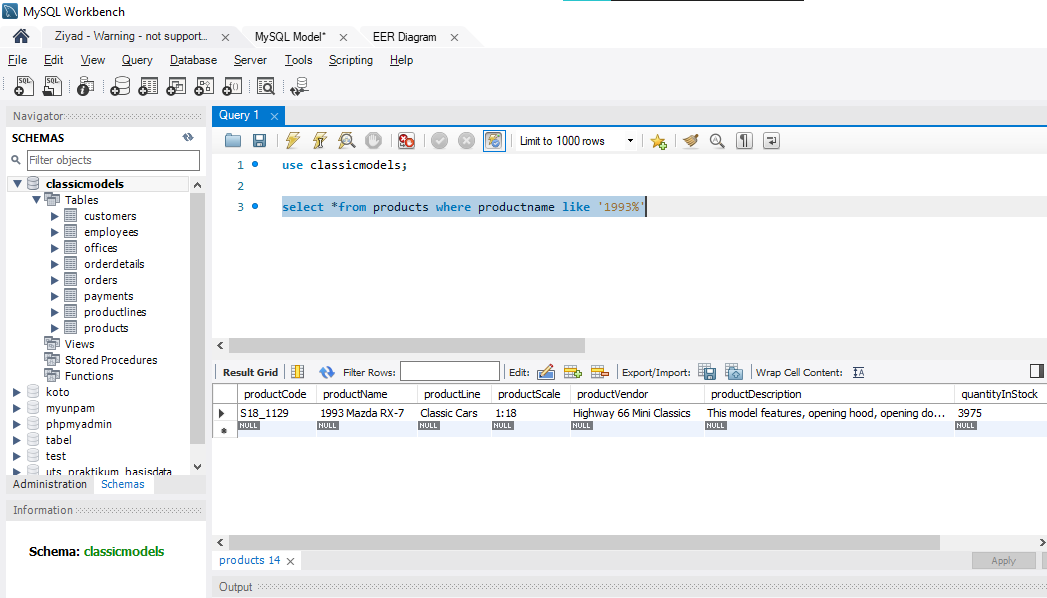Expand the orderdetails table

pos(55,264)
